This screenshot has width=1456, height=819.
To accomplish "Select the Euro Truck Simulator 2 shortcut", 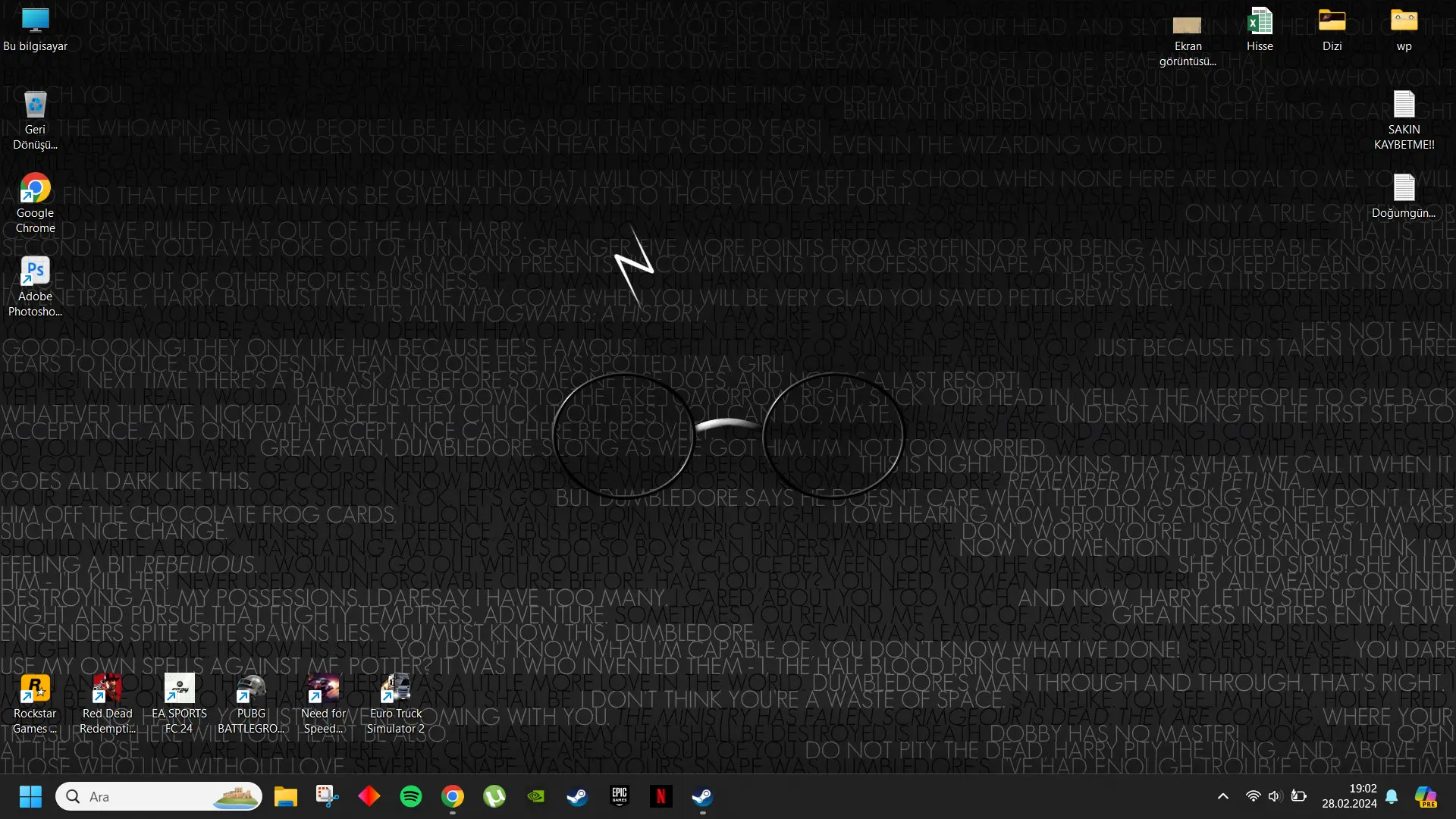I will pos(396,704).
